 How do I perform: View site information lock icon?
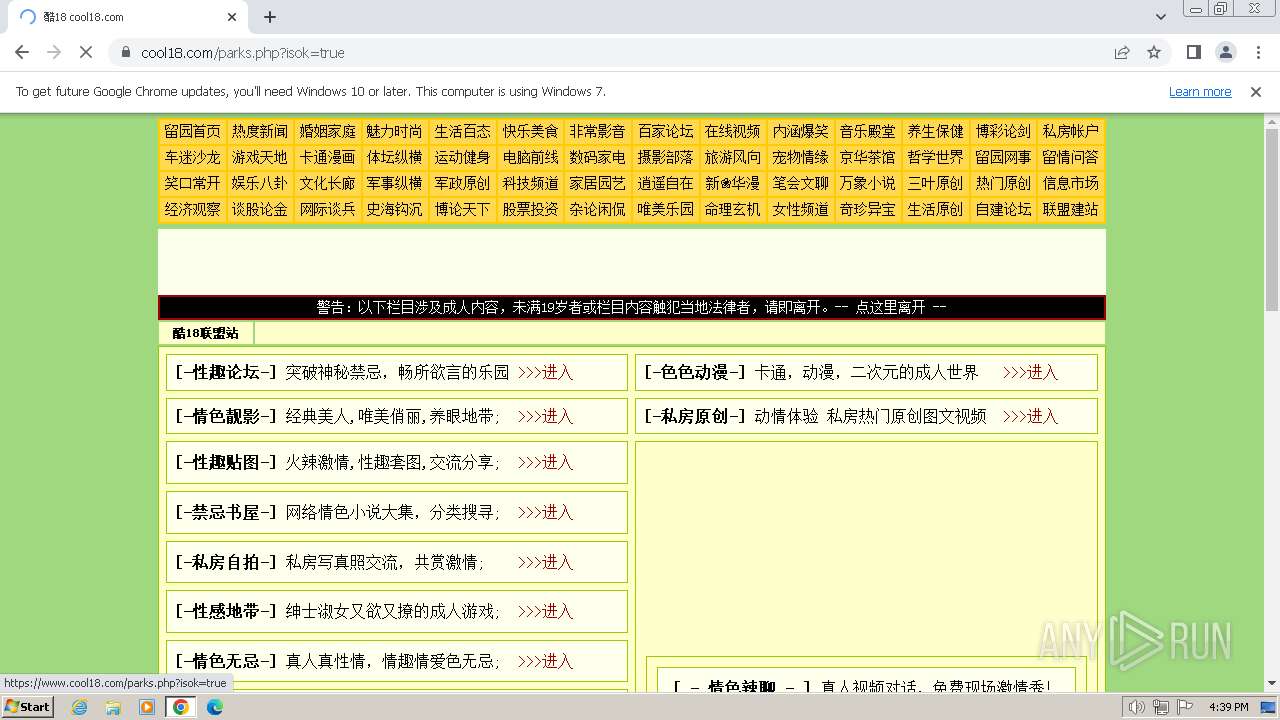126,52
